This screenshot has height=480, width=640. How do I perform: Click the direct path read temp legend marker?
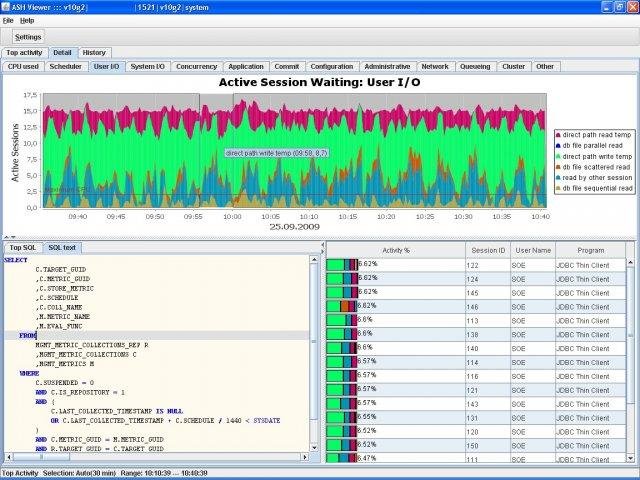tap(557, 134)
